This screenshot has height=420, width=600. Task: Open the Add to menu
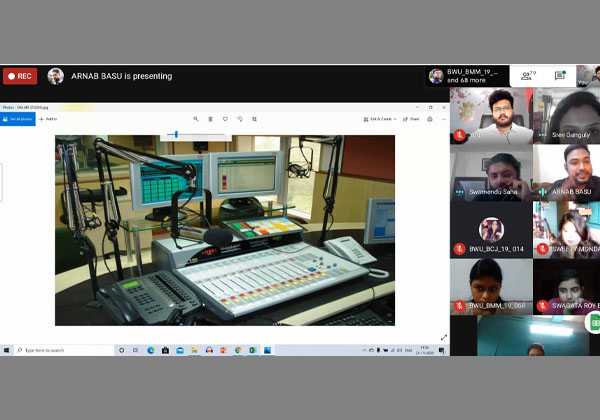tap(48, 119)
